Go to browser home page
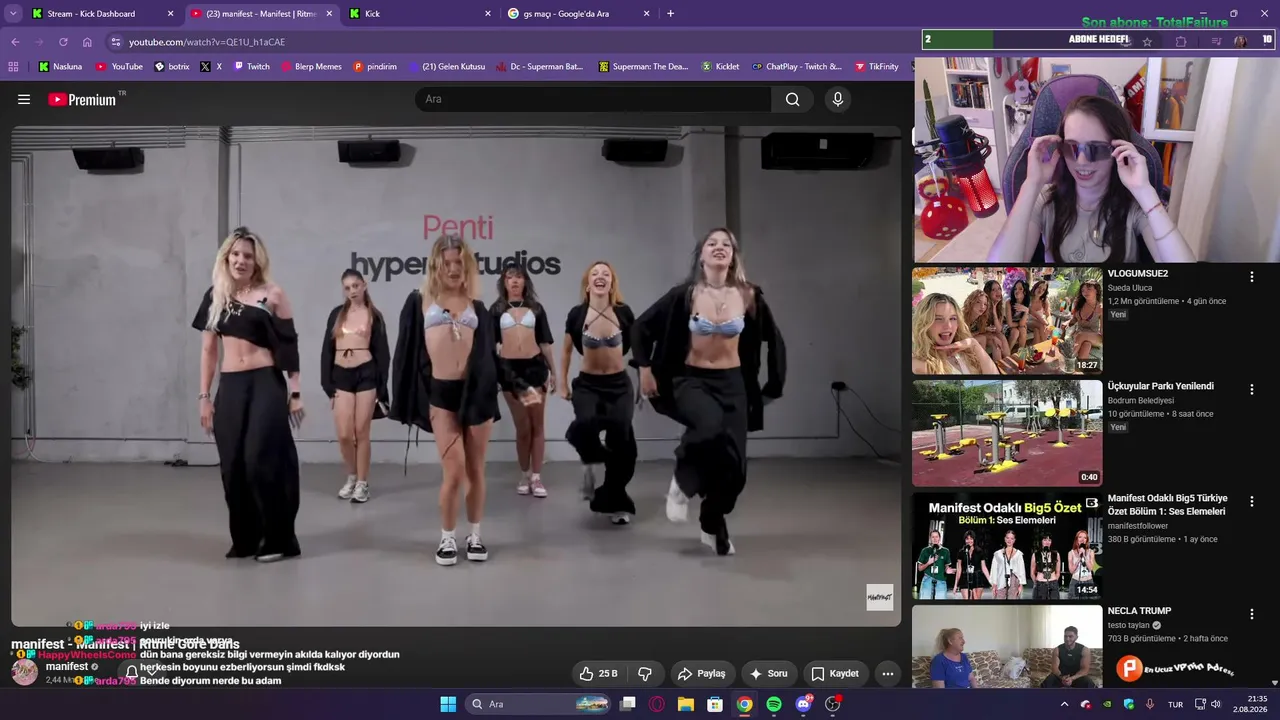 (x=87, y=42)
